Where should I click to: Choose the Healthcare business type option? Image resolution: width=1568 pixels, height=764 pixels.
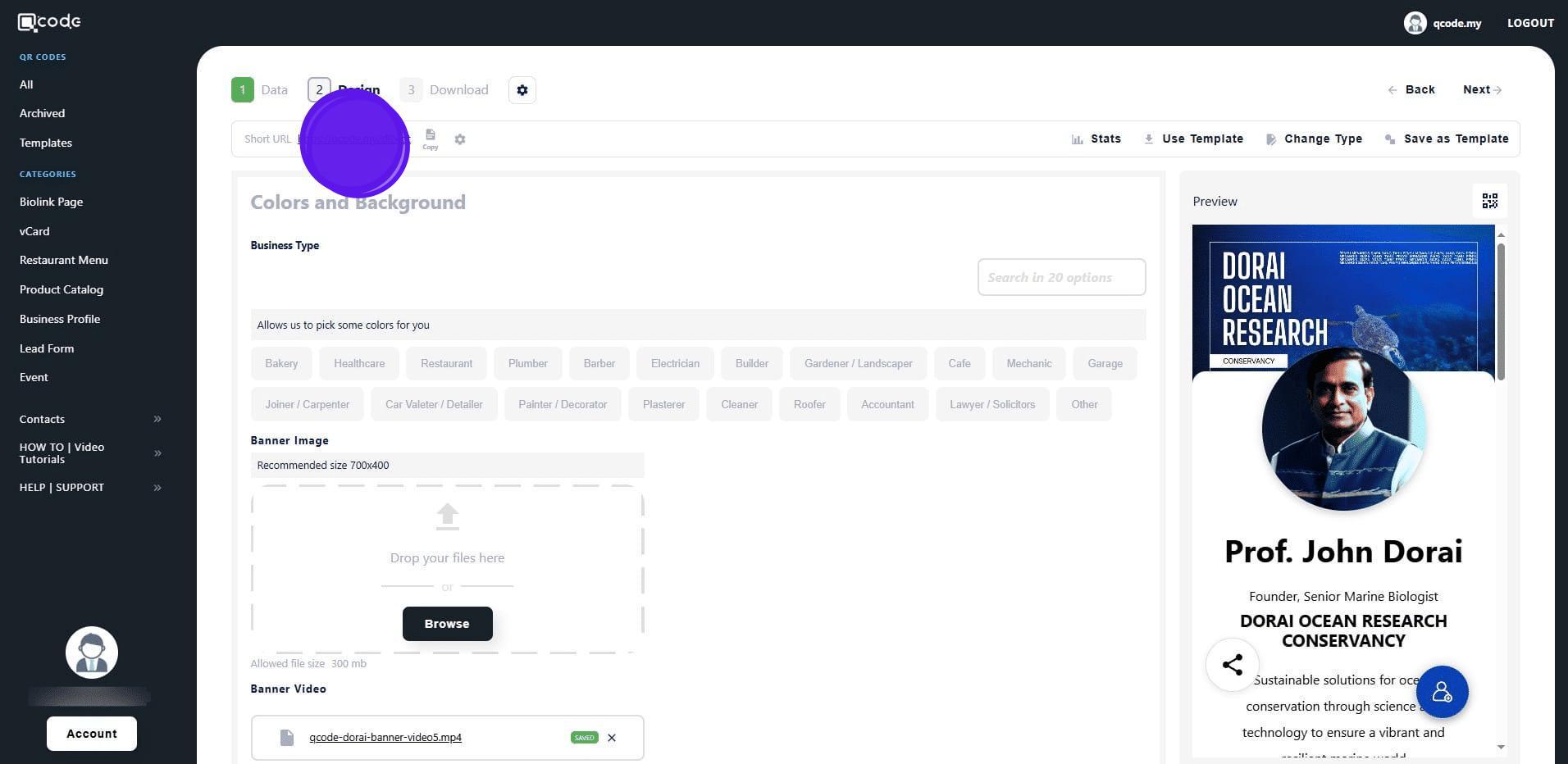click(359, 363)
